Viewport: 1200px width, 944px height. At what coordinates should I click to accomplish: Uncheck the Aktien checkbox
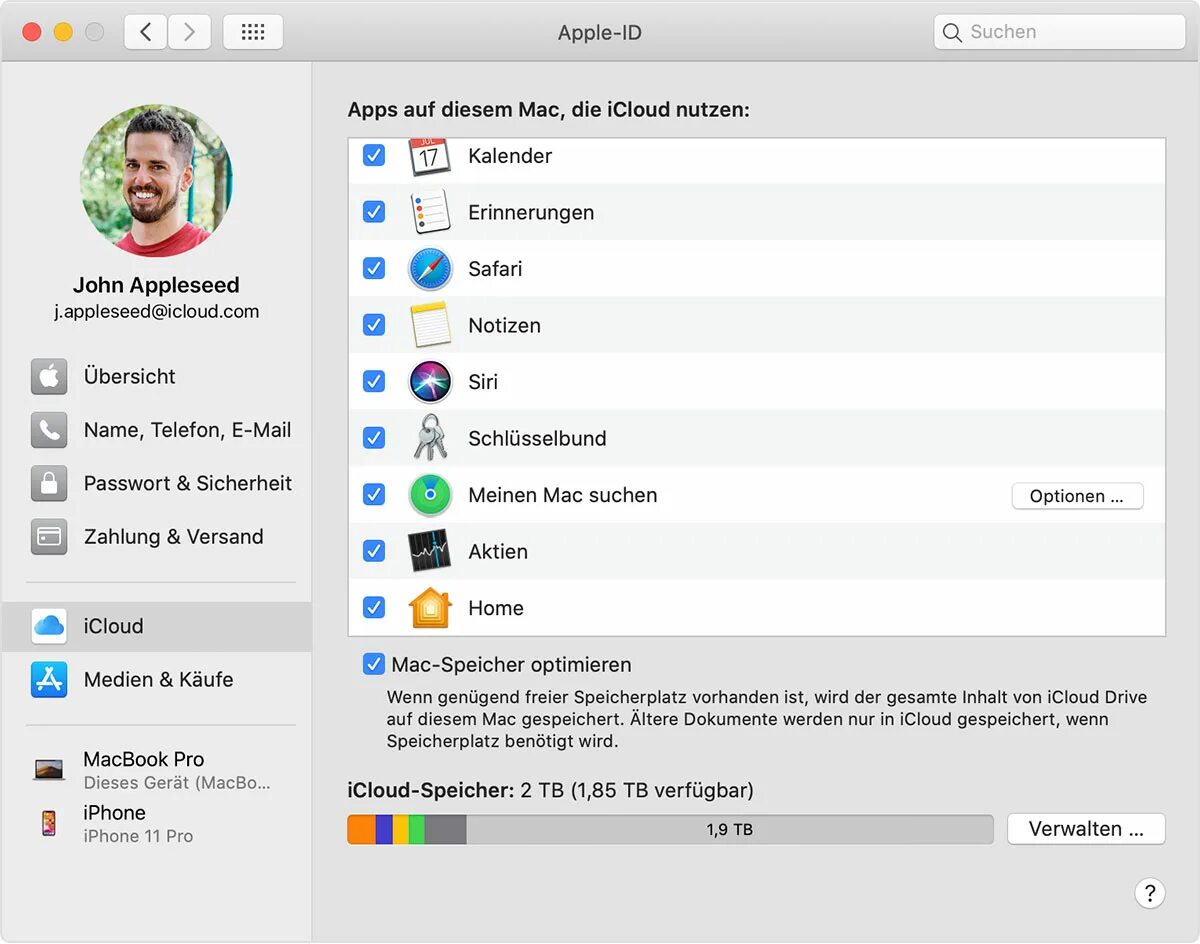pyautogui.click(x=374, y=551)
